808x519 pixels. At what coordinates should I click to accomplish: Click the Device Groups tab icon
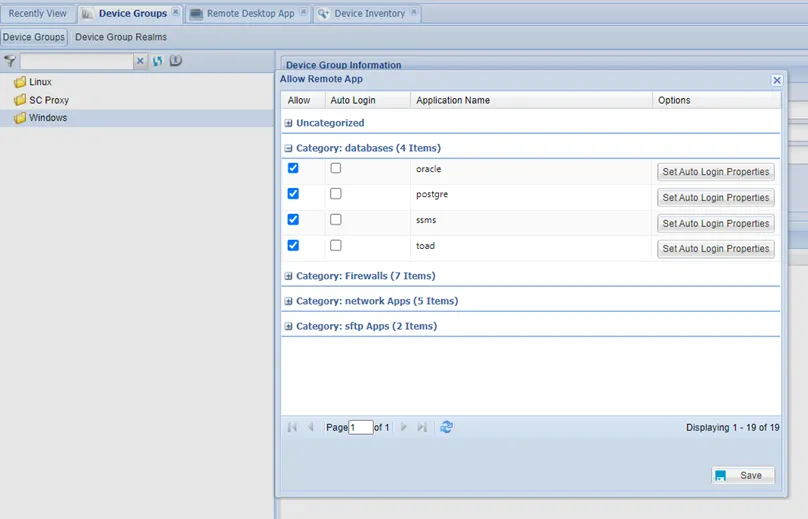pyautogui.click(x=88, y=14)
